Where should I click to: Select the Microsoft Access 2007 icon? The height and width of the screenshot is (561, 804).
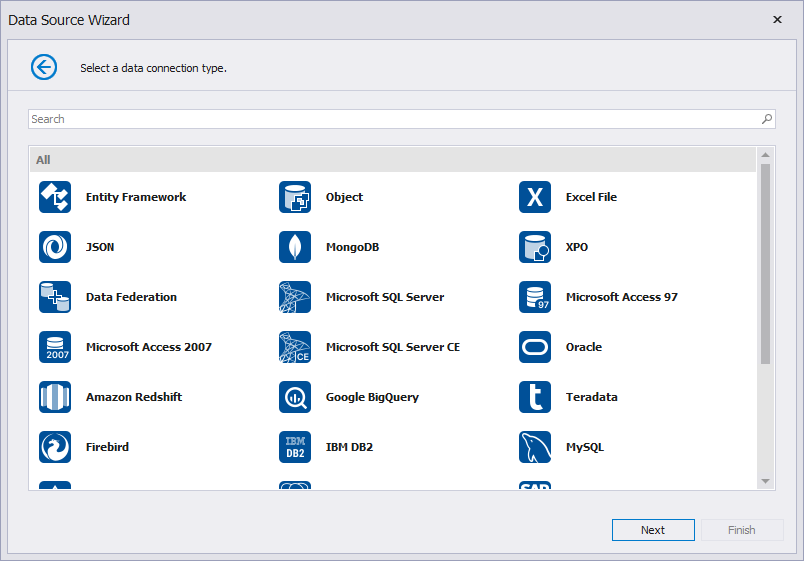(55, 347)
